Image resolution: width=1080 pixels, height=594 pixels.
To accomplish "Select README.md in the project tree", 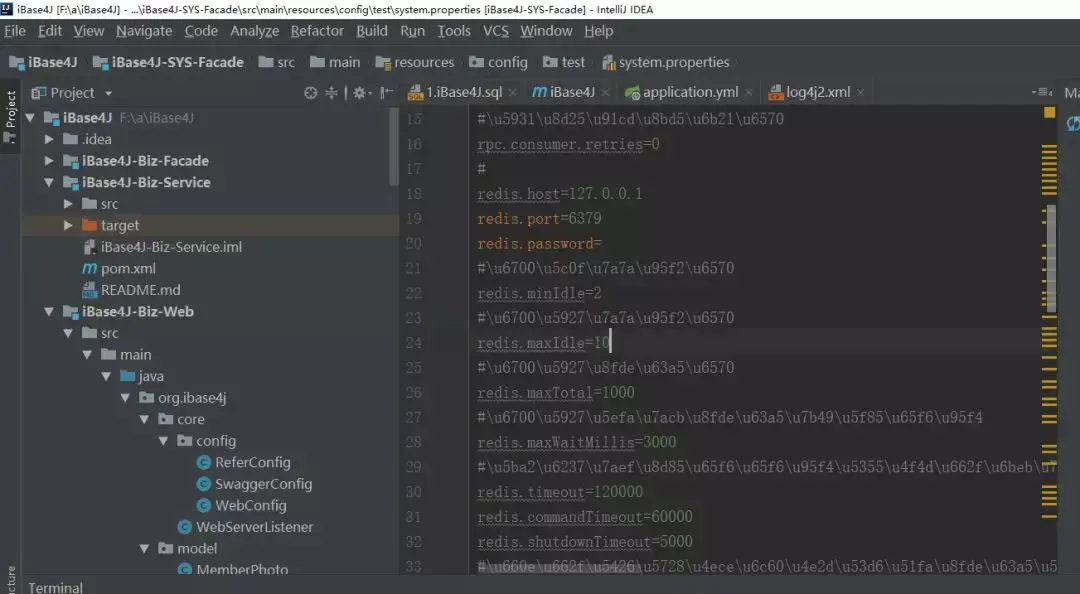I will 131,290.
